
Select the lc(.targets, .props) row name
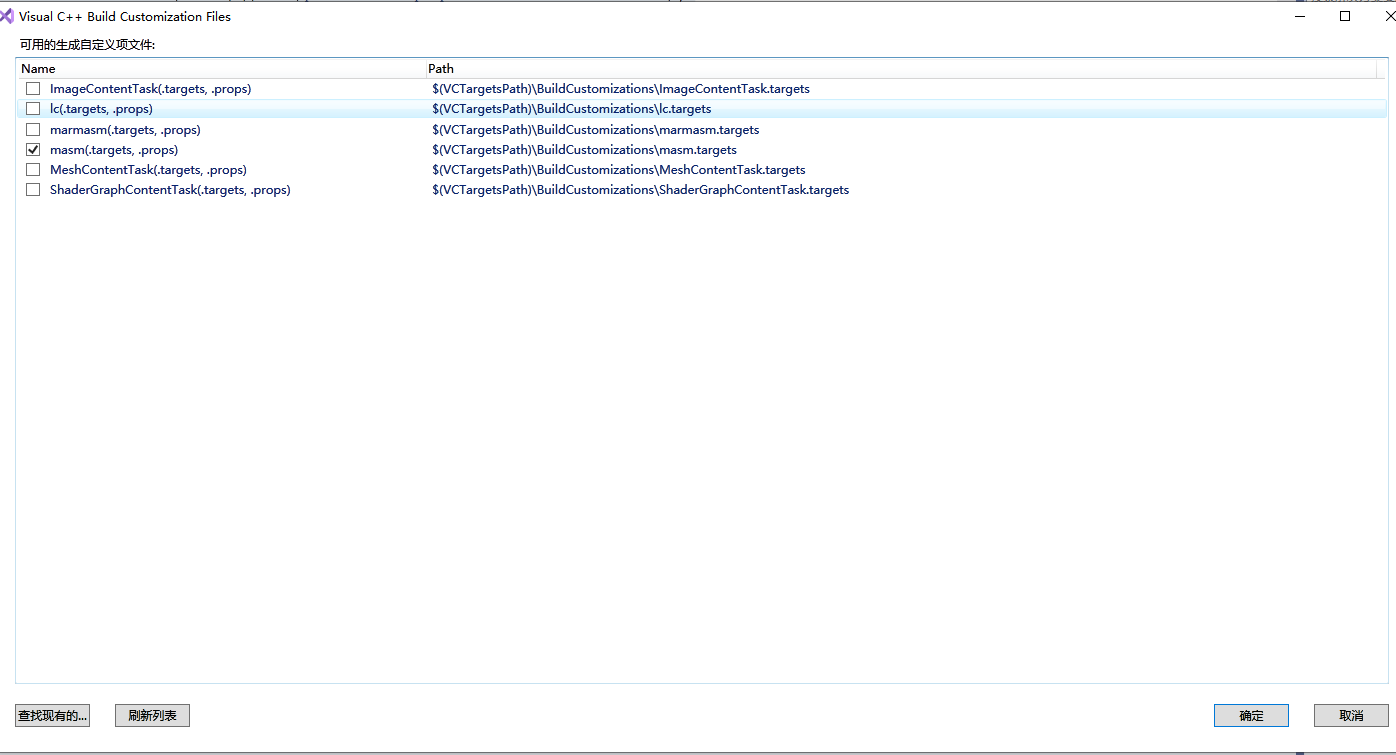coord(101,109)
